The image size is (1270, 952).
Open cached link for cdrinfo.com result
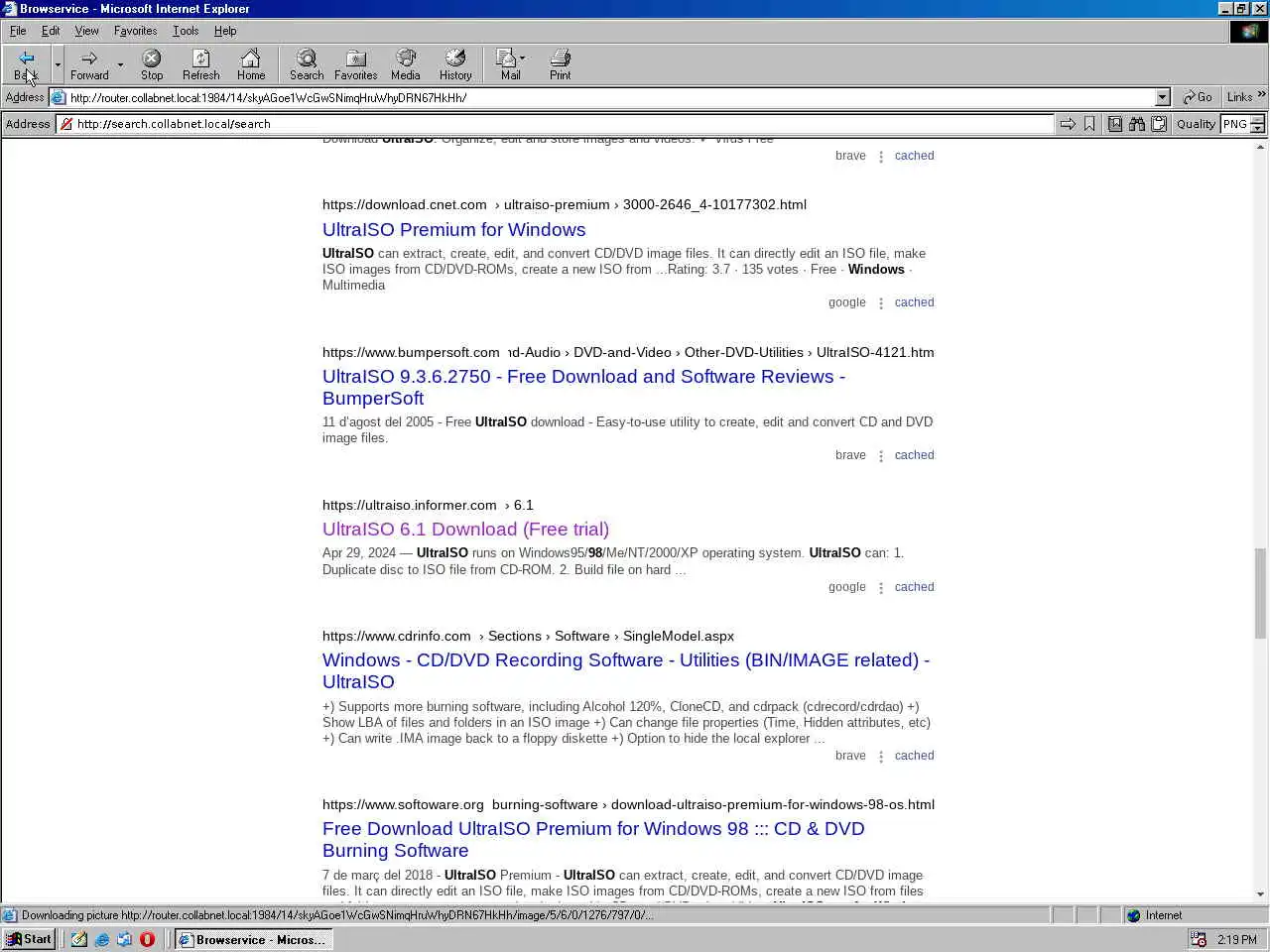tap(914, 756)
